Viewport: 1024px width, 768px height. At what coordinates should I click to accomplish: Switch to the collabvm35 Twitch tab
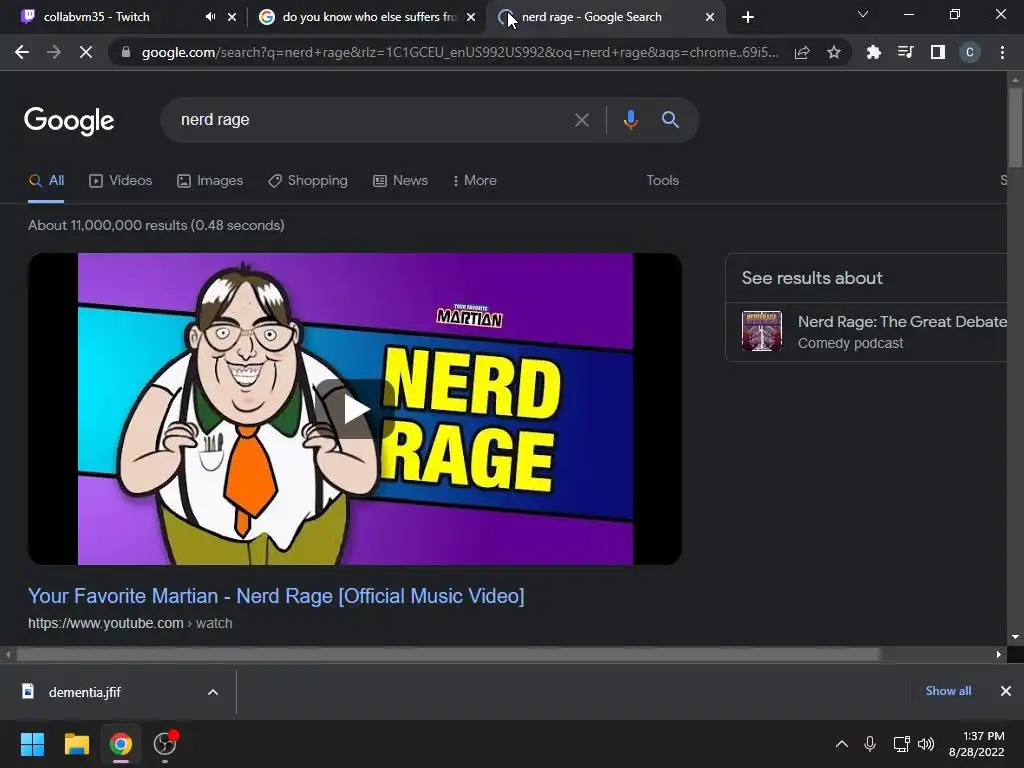coord(97,17)
